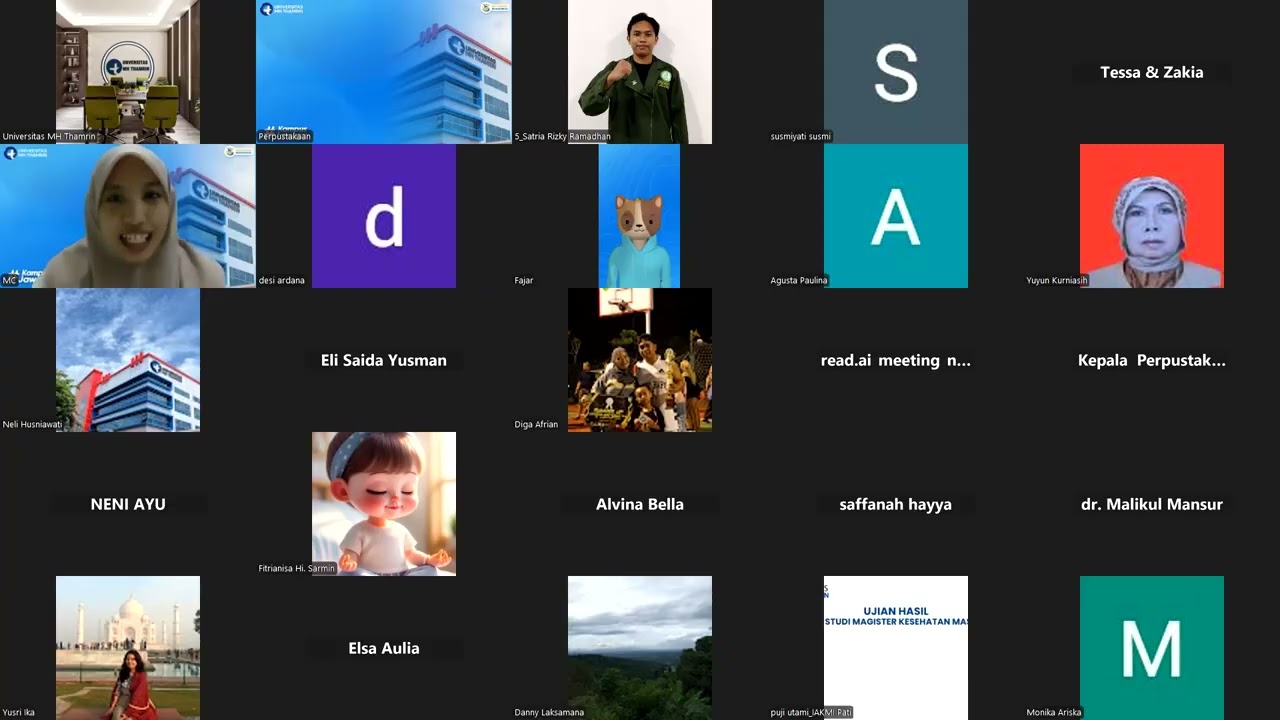The height and width of the screenshot is (720, 1280).
Task: Select Yusri ika Taj Mahal photo tile
Action: [128, 648]
